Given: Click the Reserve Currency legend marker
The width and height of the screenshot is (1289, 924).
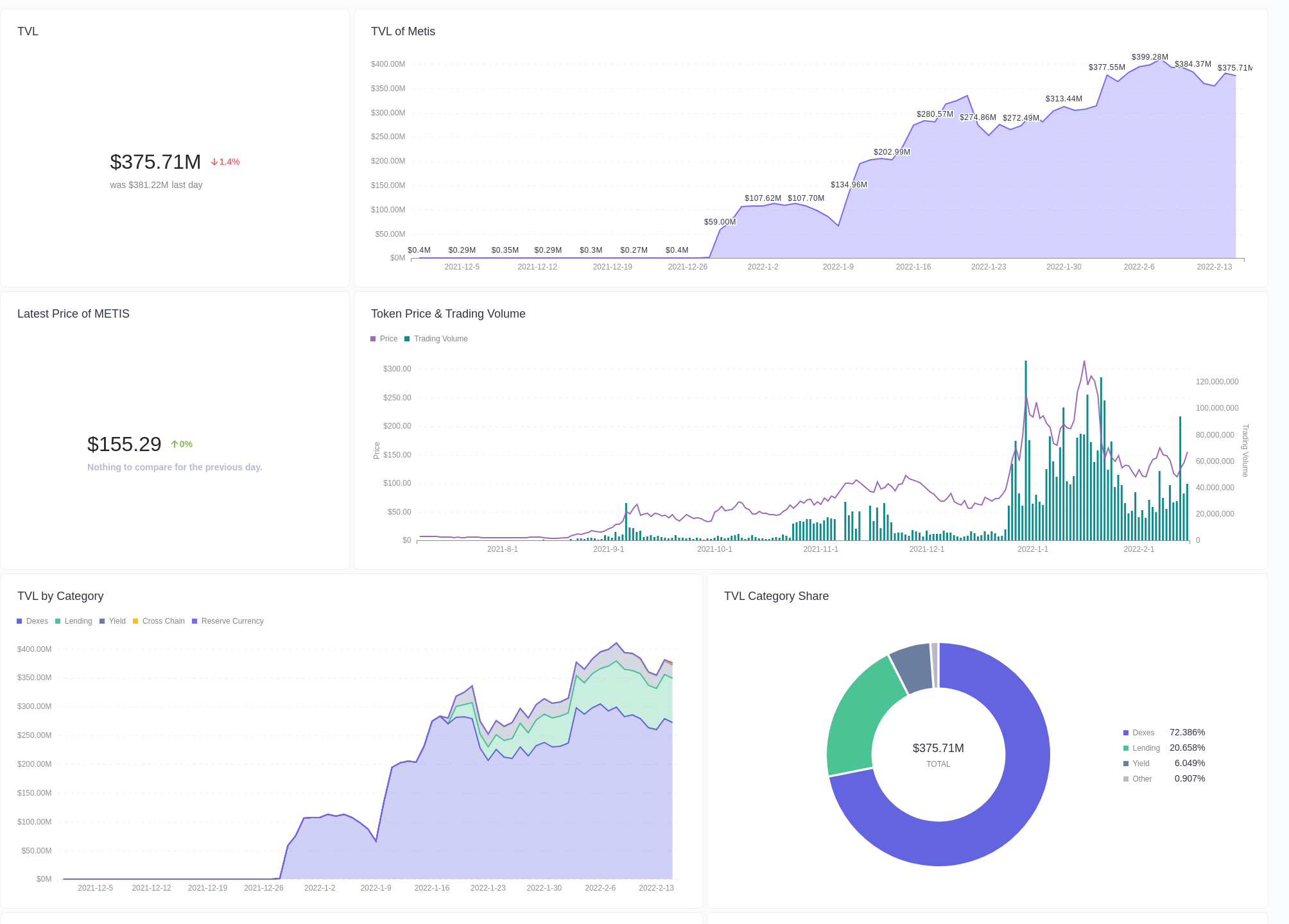Looking at the screenshot, I should 195,620.
